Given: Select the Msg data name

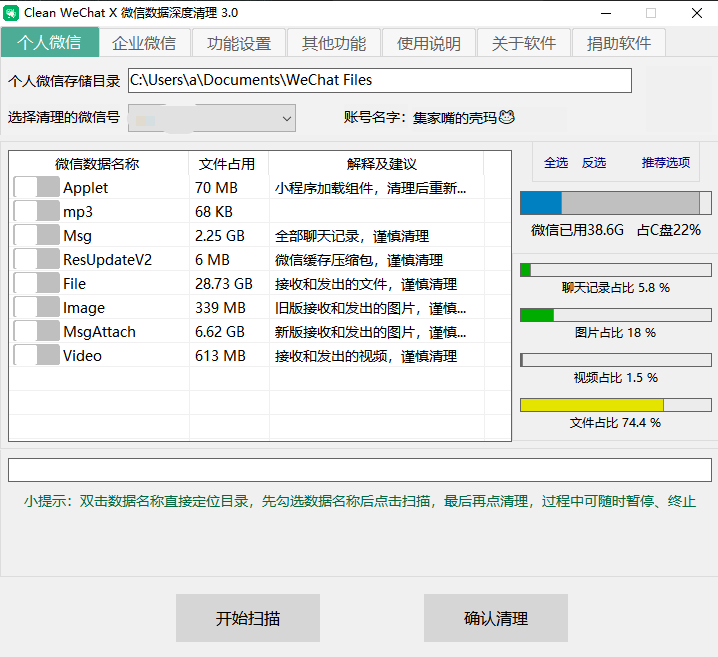Looking at the screenshot, I should pyautogui.click(x=77, y=236).
